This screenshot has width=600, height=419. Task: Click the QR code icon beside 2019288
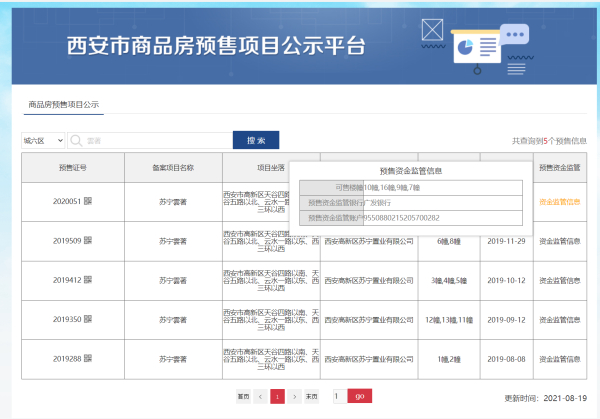point(88,359)
